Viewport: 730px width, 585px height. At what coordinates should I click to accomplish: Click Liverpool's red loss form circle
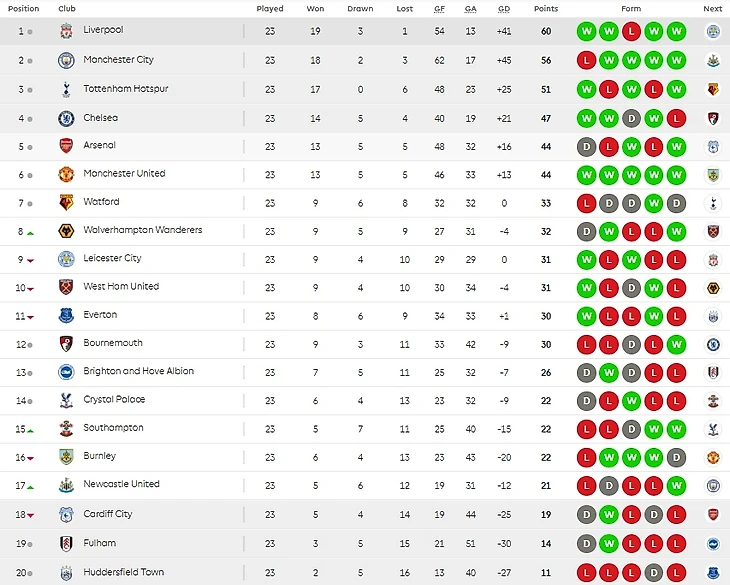point(631,32)
